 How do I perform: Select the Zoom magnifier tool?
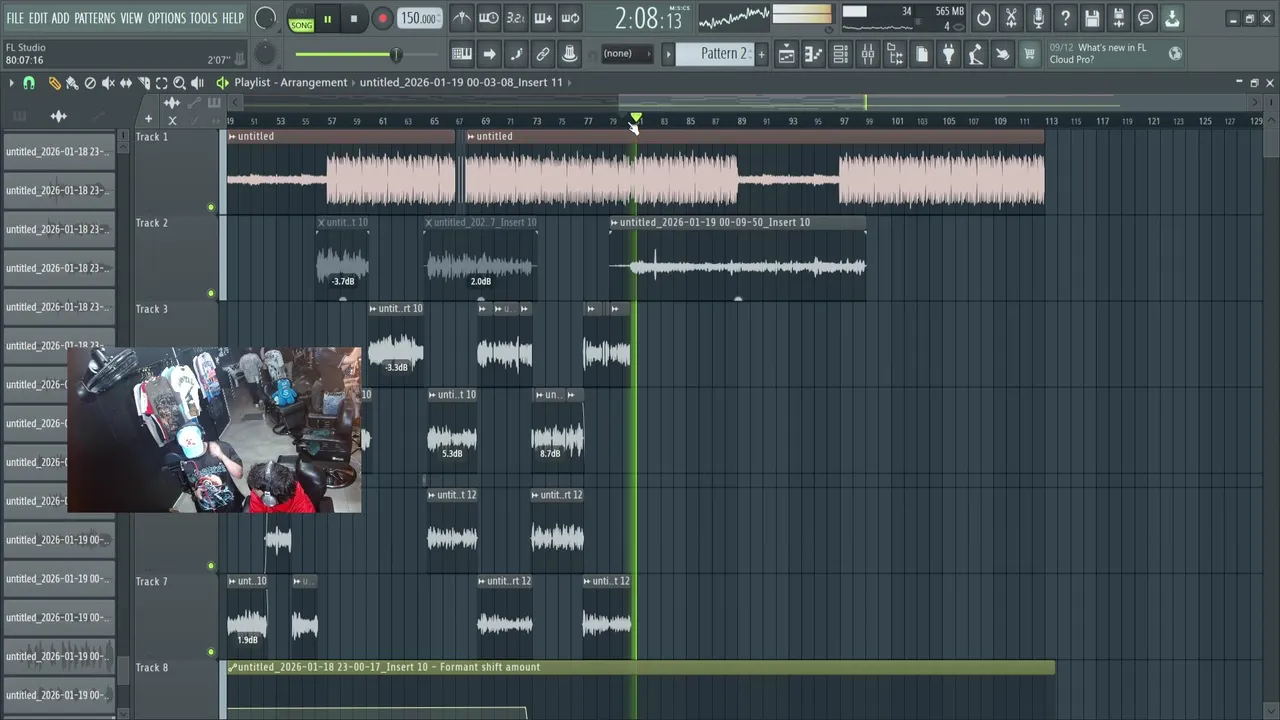(x=180, y=83)
